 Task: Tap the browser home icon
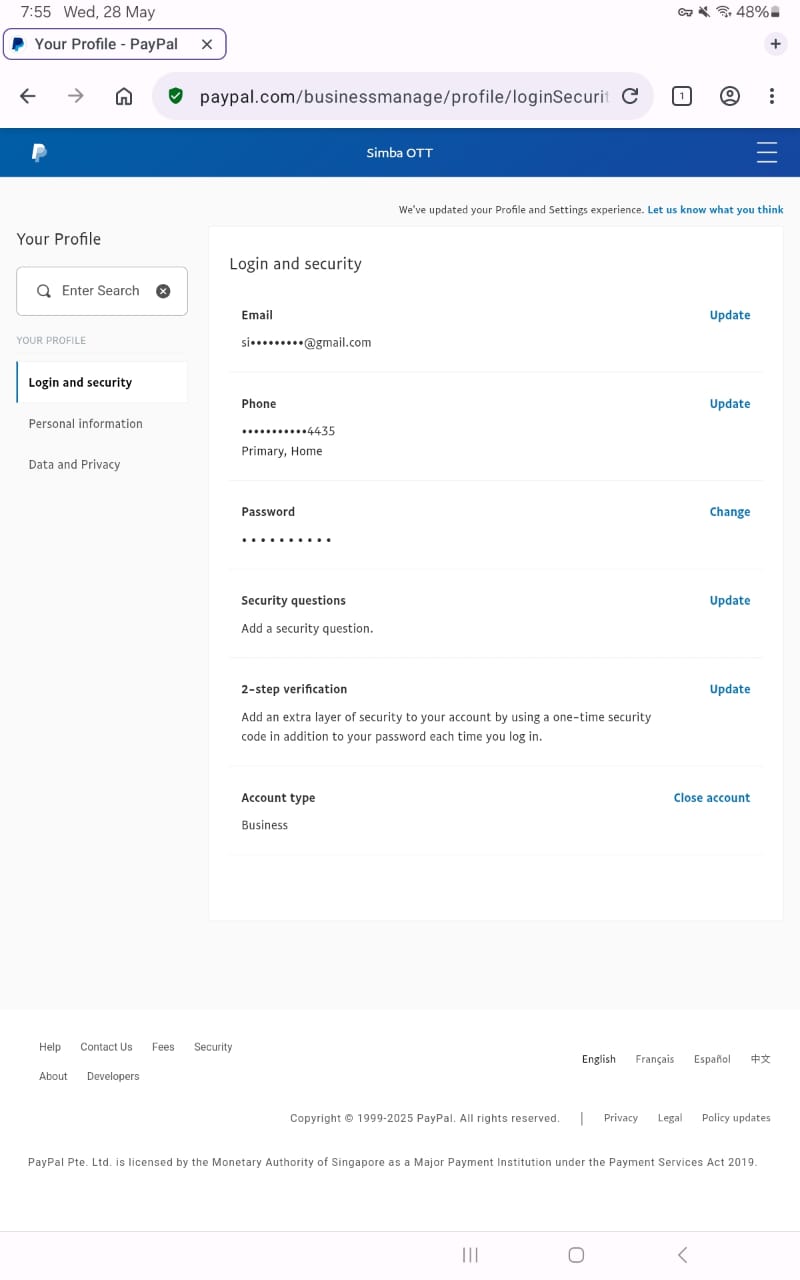point(124,96)
